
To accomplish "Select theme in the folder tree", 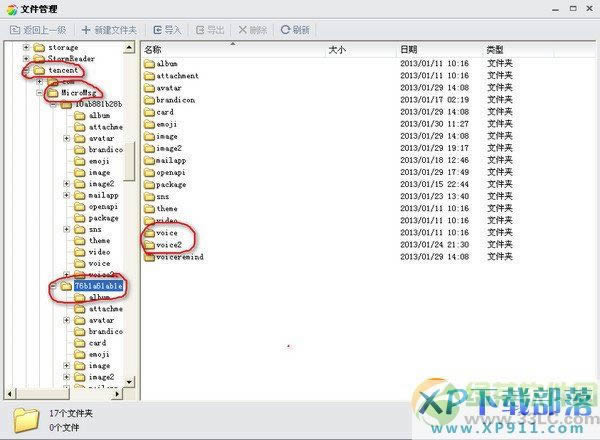I will coord(99,241).
